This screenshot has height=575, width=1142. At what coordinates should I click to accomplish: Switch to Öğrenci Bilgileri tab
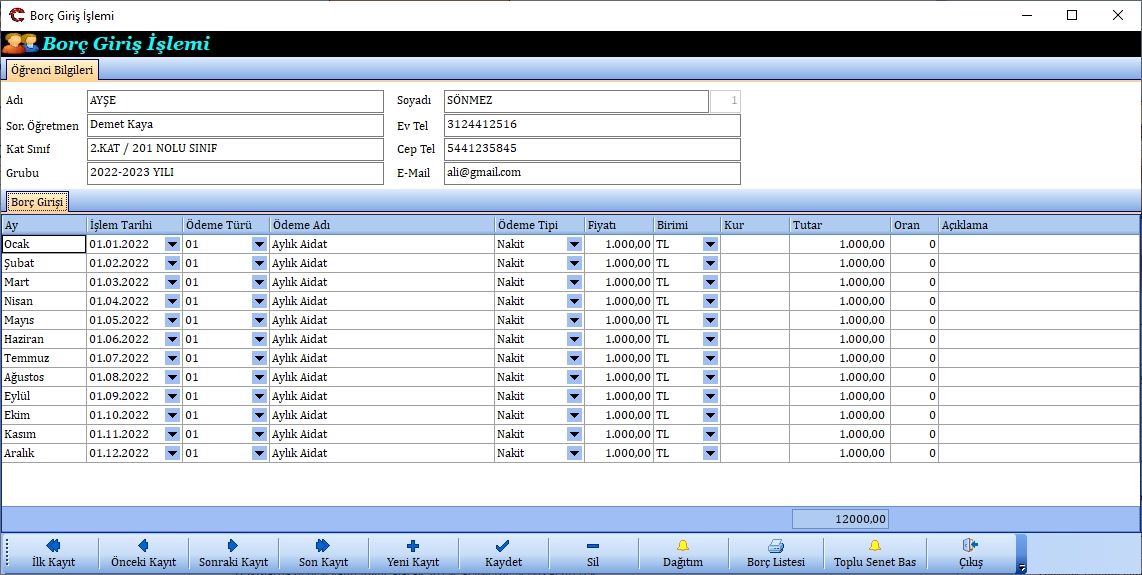pyautogui.click(x=52, y=70)
